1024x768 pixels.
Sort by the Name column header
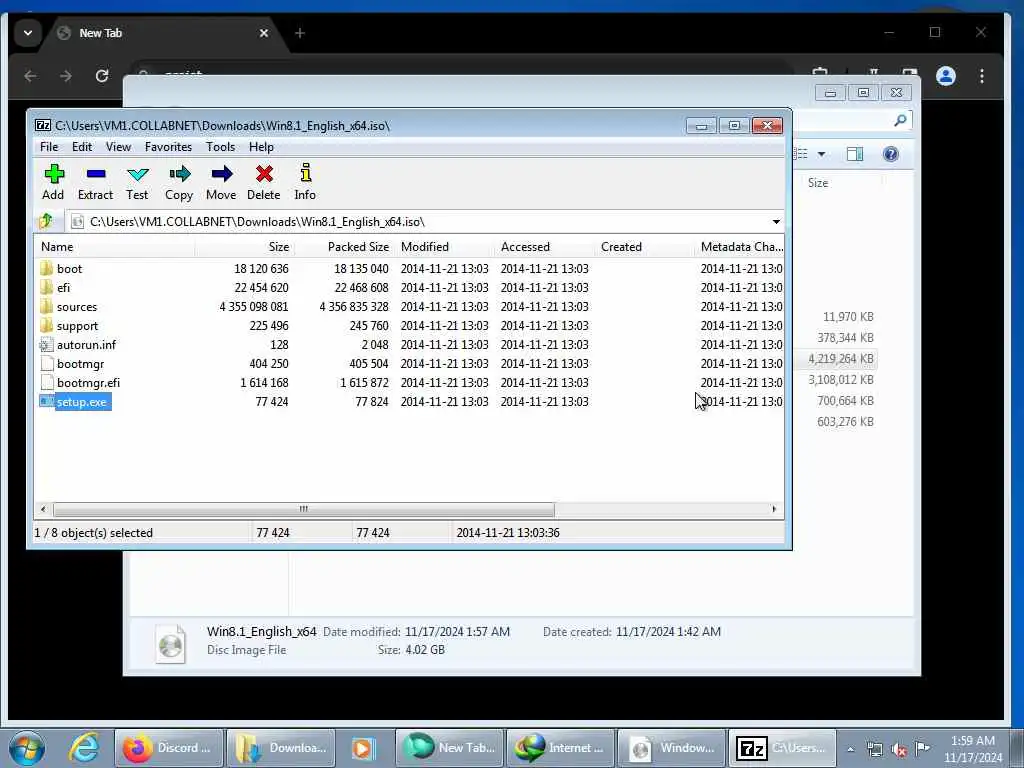click(x=115, y=247)
